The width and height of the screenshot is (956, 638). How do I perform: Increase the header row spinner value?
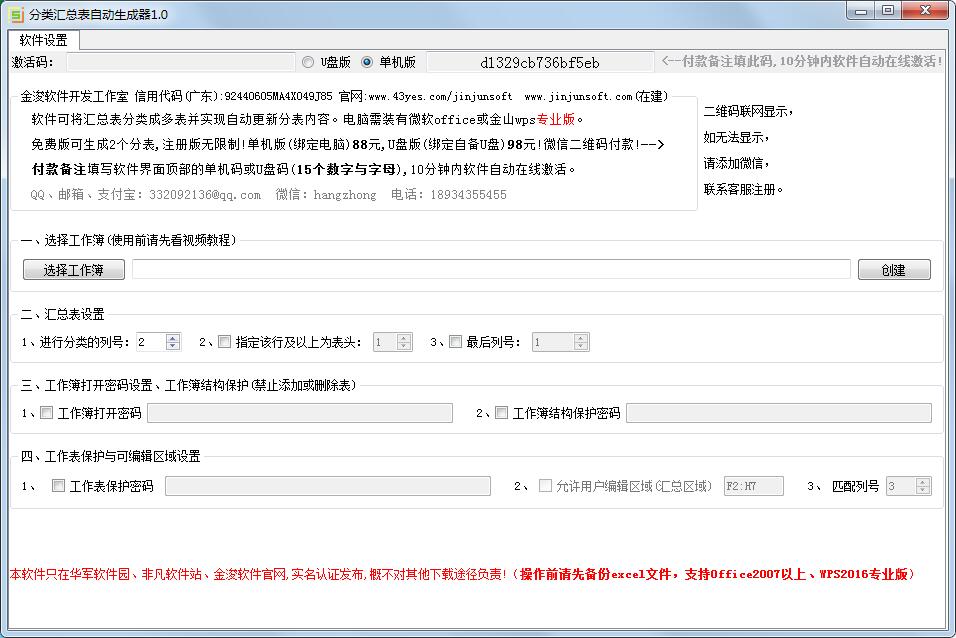pyautogui.click(x=404, y=338)
